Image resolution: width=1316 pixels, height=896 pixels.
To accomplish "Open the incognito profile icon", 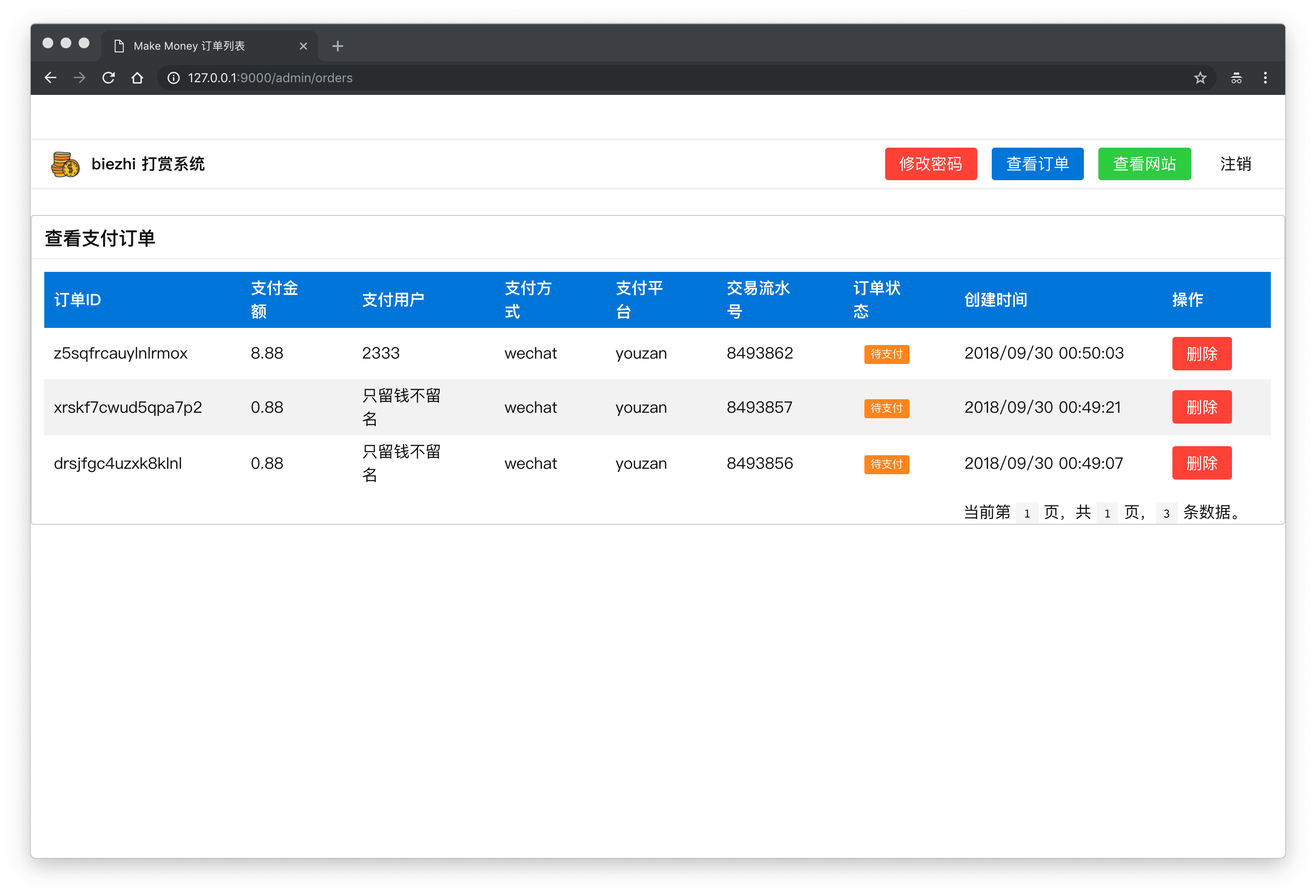I will click(x=1236, y=78).
